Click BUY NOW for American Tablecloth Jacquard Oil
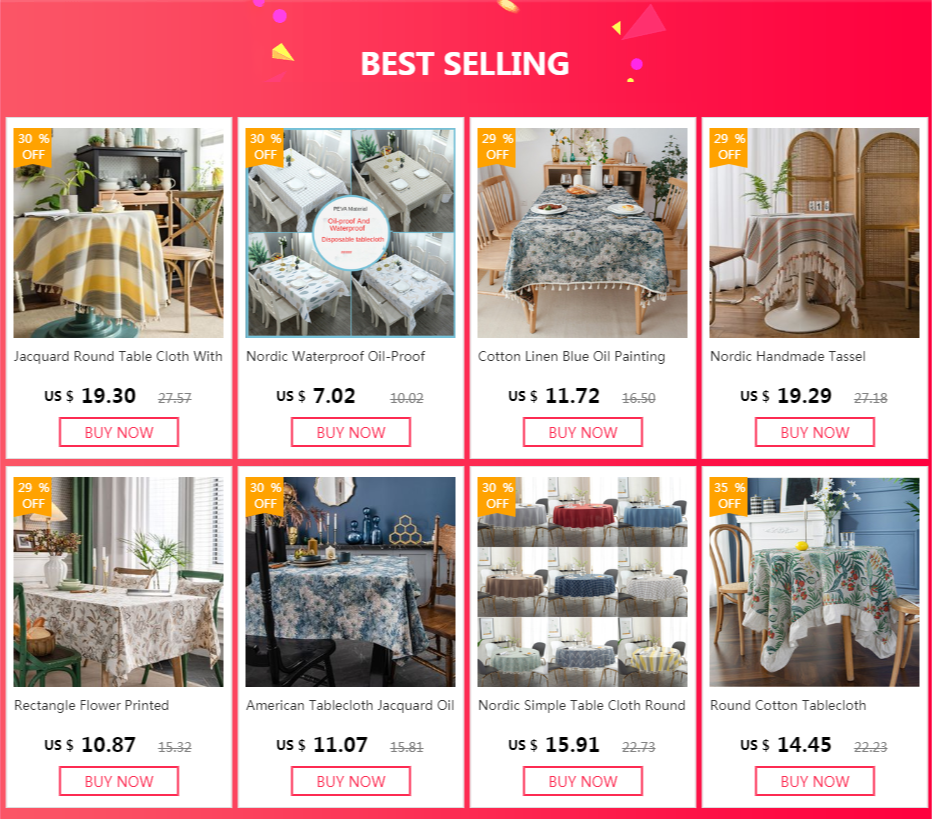Viewport: 932px width, 819px height. (351, 781)
